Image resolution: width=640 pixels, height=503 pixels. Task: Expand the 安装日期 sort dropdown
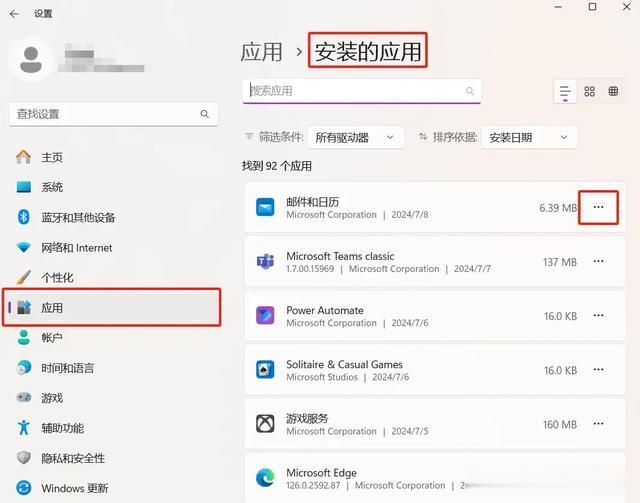529,138
